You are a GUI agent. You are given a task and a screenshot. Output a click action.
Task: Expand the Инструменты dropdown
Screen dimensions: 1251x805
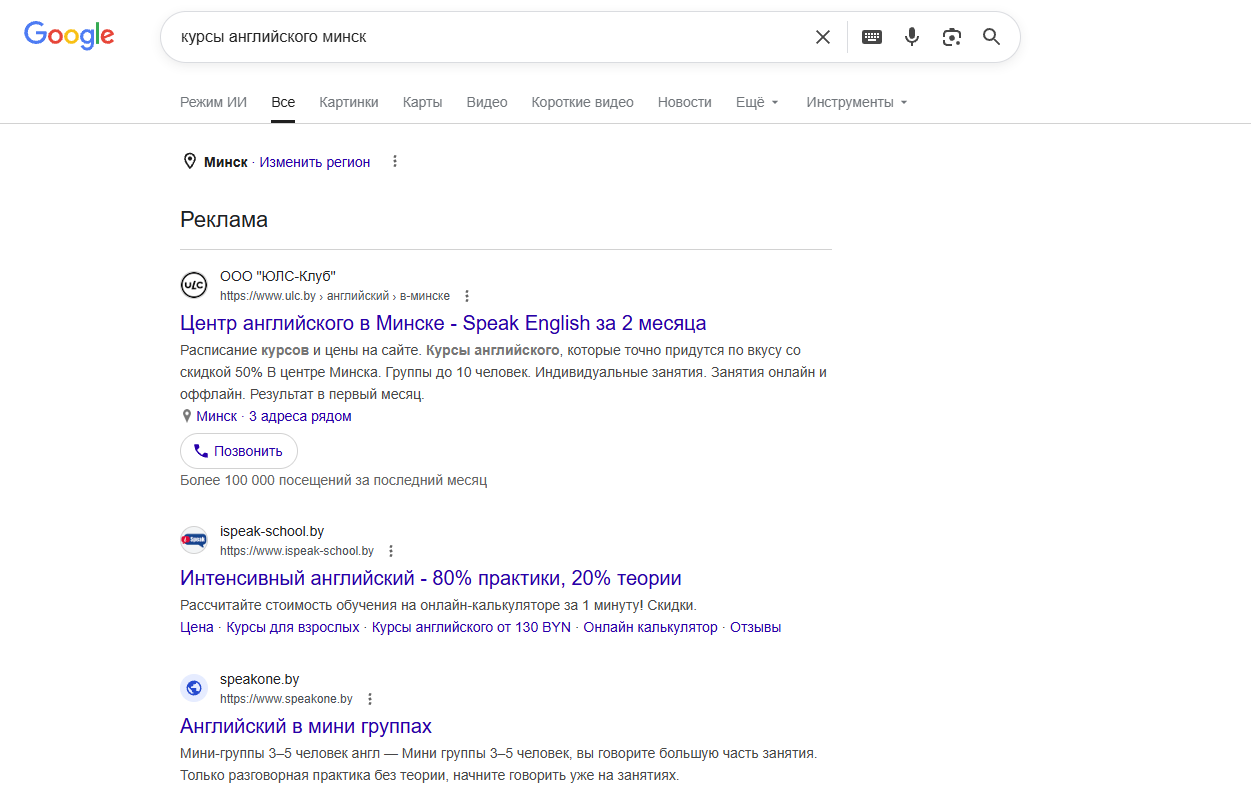pyautogui.click(x=857, y=102)
